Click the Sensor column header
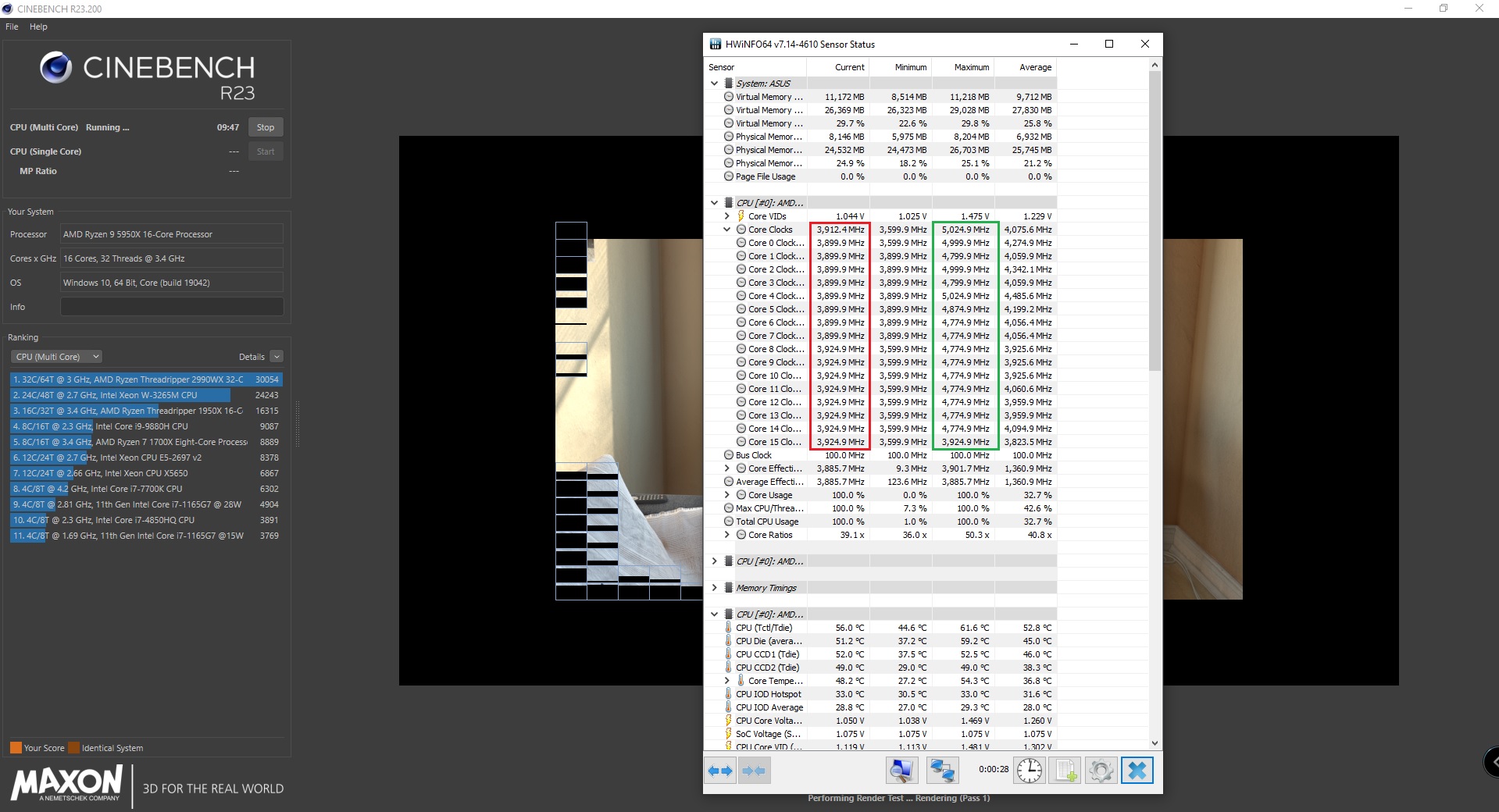Image resolution: width=1499 pixels, height=812 pixels. tap(755, 67)
